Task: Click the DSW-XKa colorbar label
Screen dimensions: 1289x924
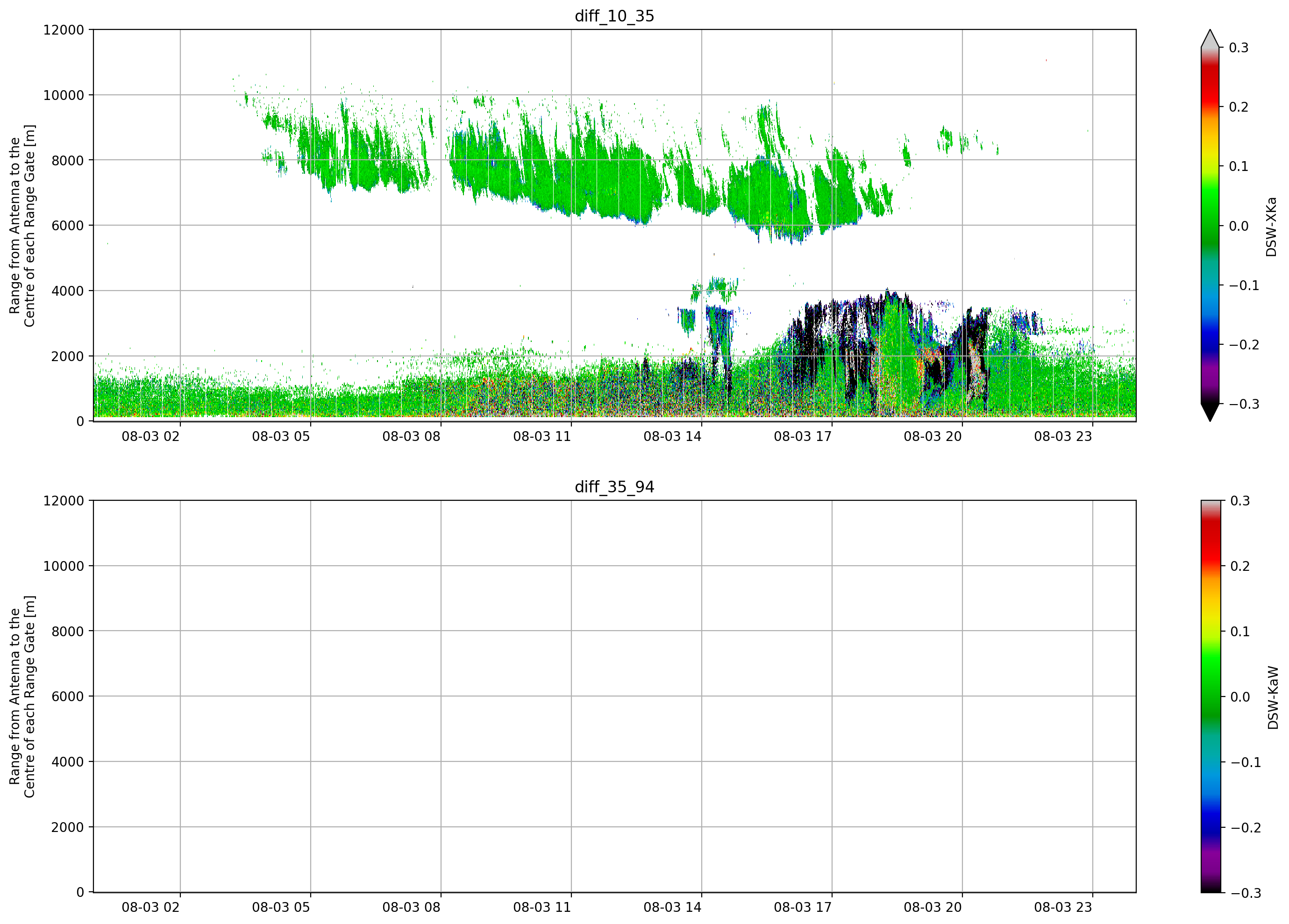Action: 1271,227
